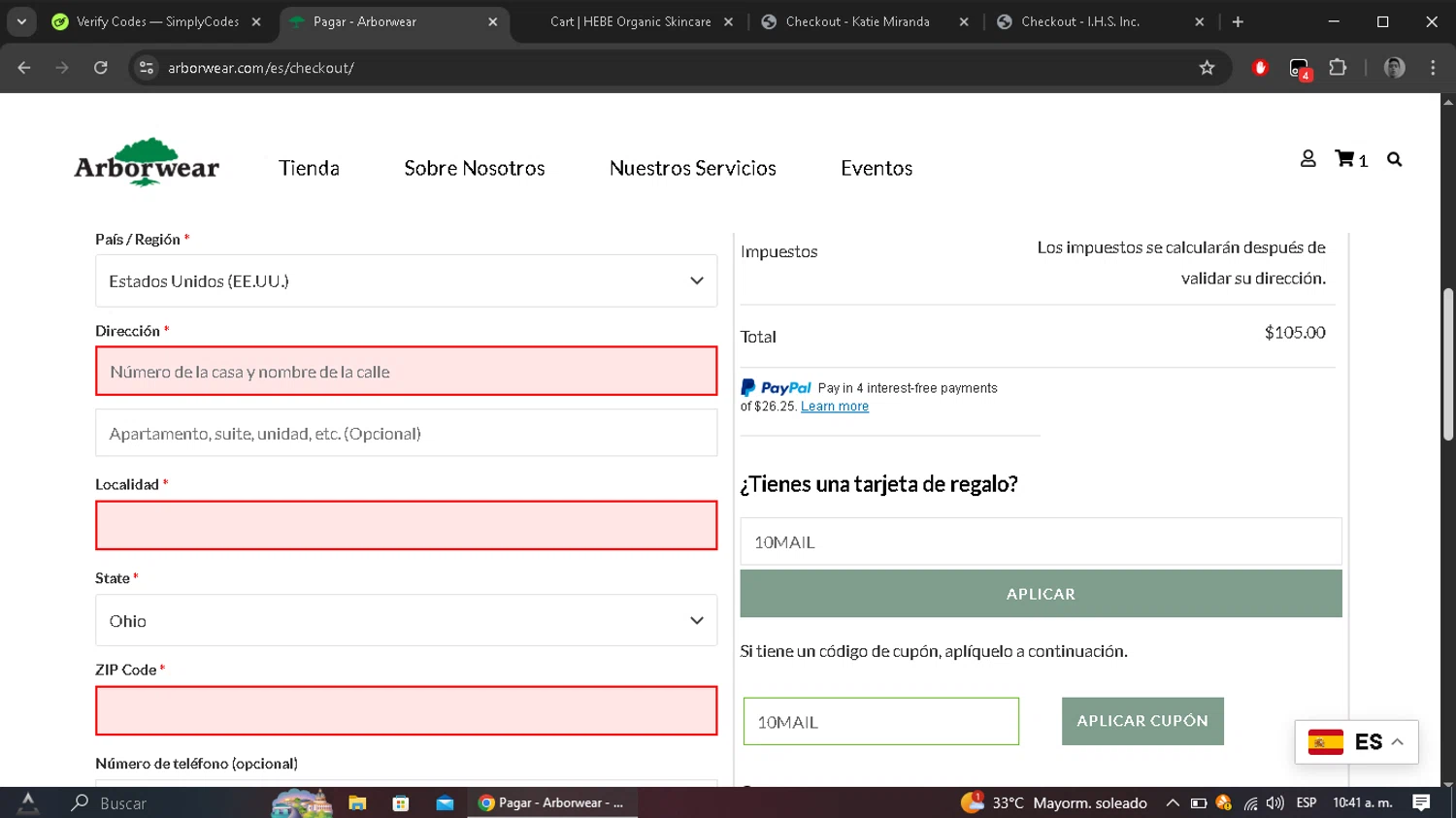Viewport: 1456px width, 818px height.
Task: Click the total amount $105.00
Action: point(1295,333)
